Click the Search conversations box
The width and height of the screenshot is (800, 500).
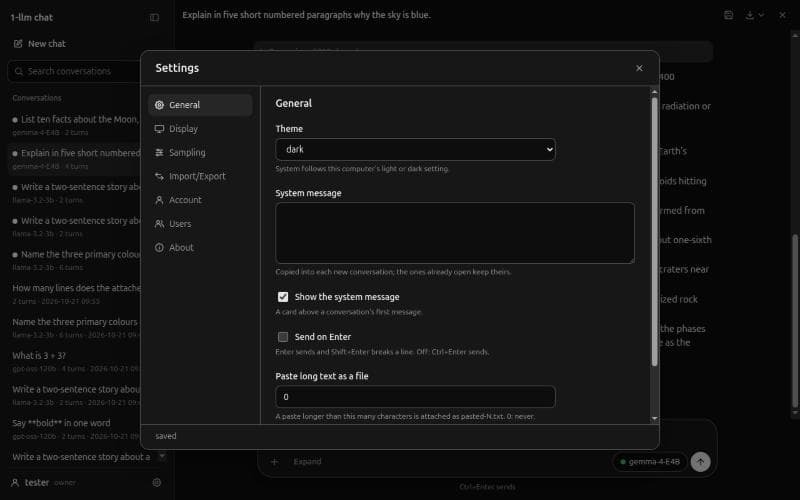click(74, 71)
